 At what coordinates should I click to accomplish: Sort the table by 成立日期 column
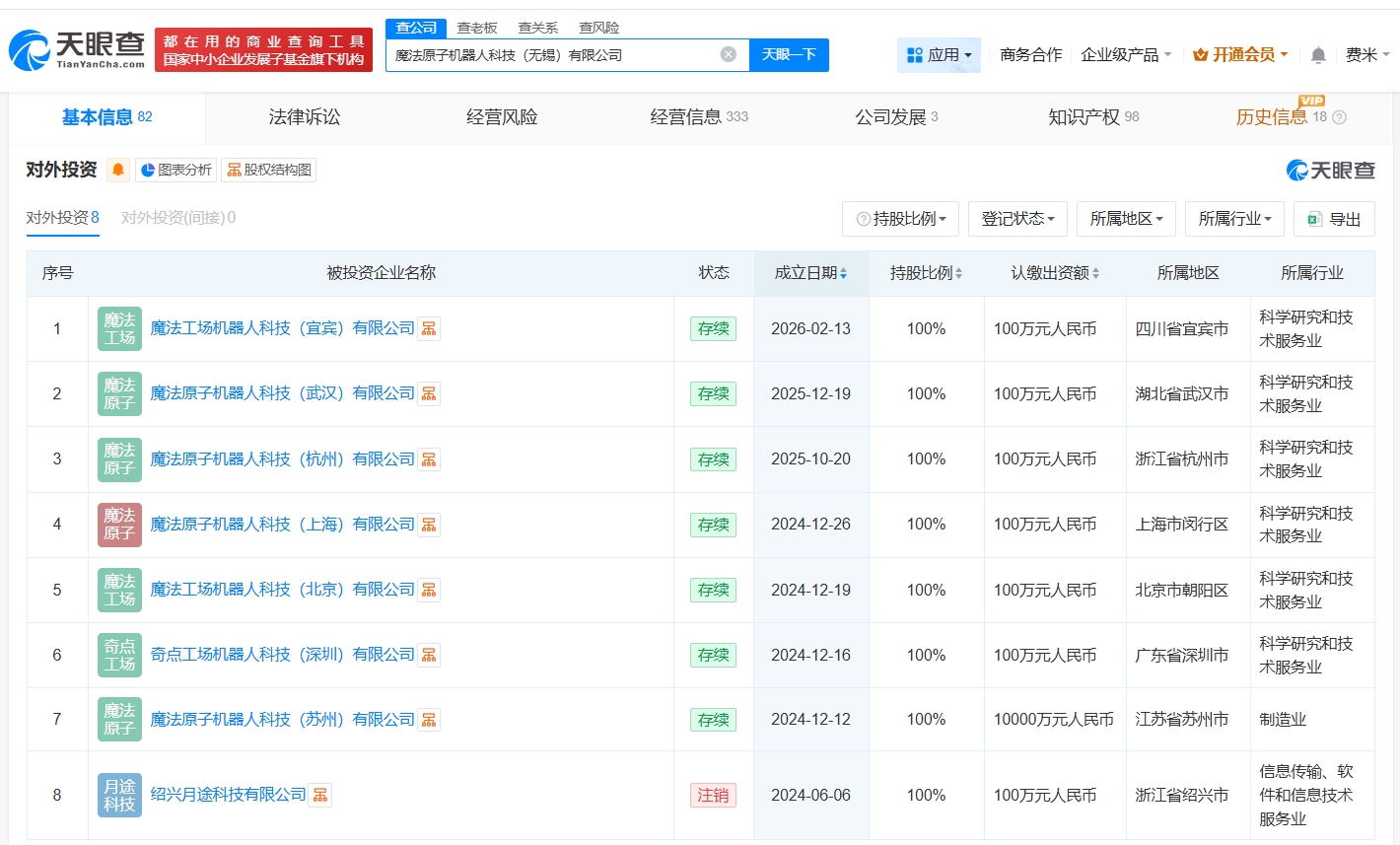click(x=810, y=273)
